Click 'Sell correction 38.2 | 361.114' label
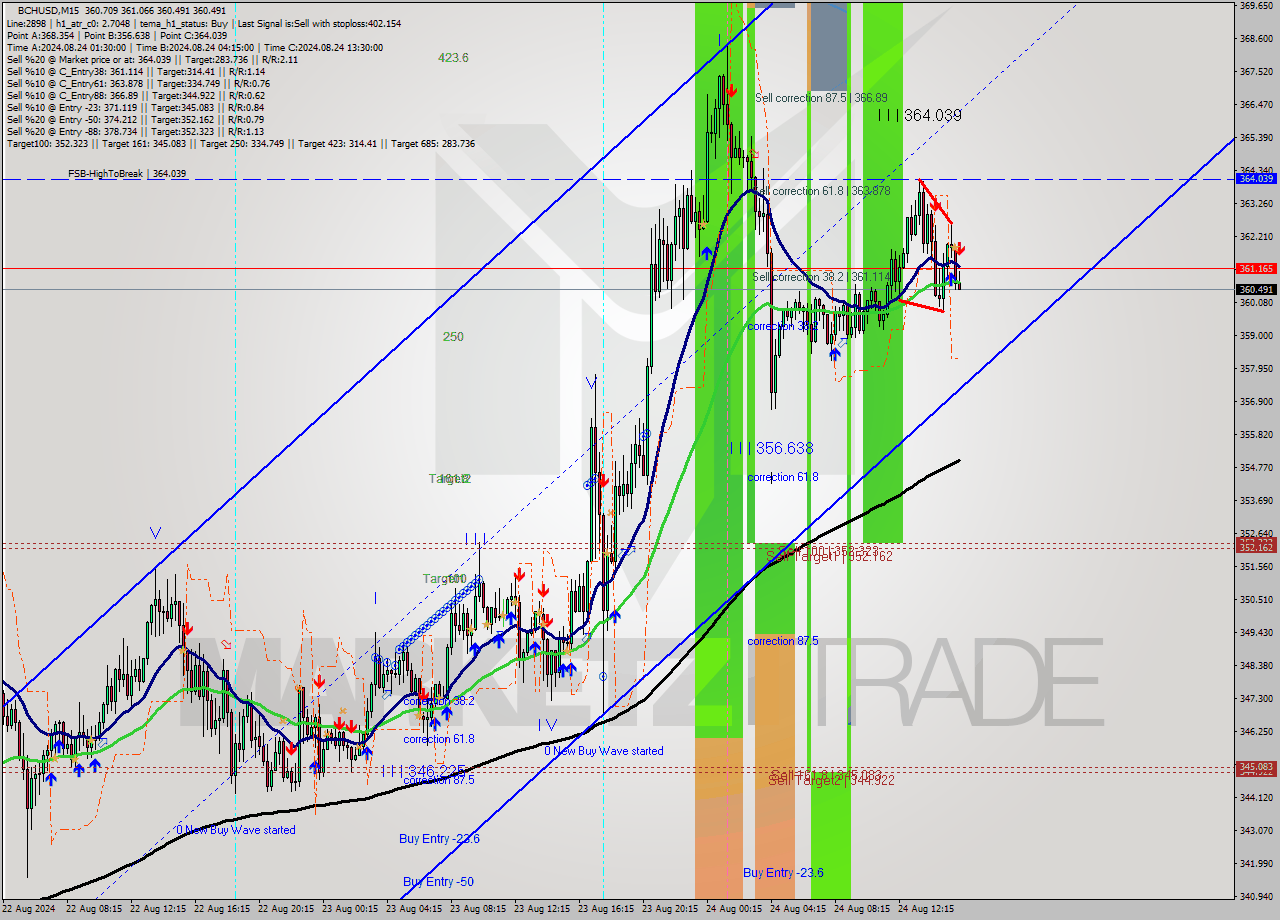 point(821,276)
